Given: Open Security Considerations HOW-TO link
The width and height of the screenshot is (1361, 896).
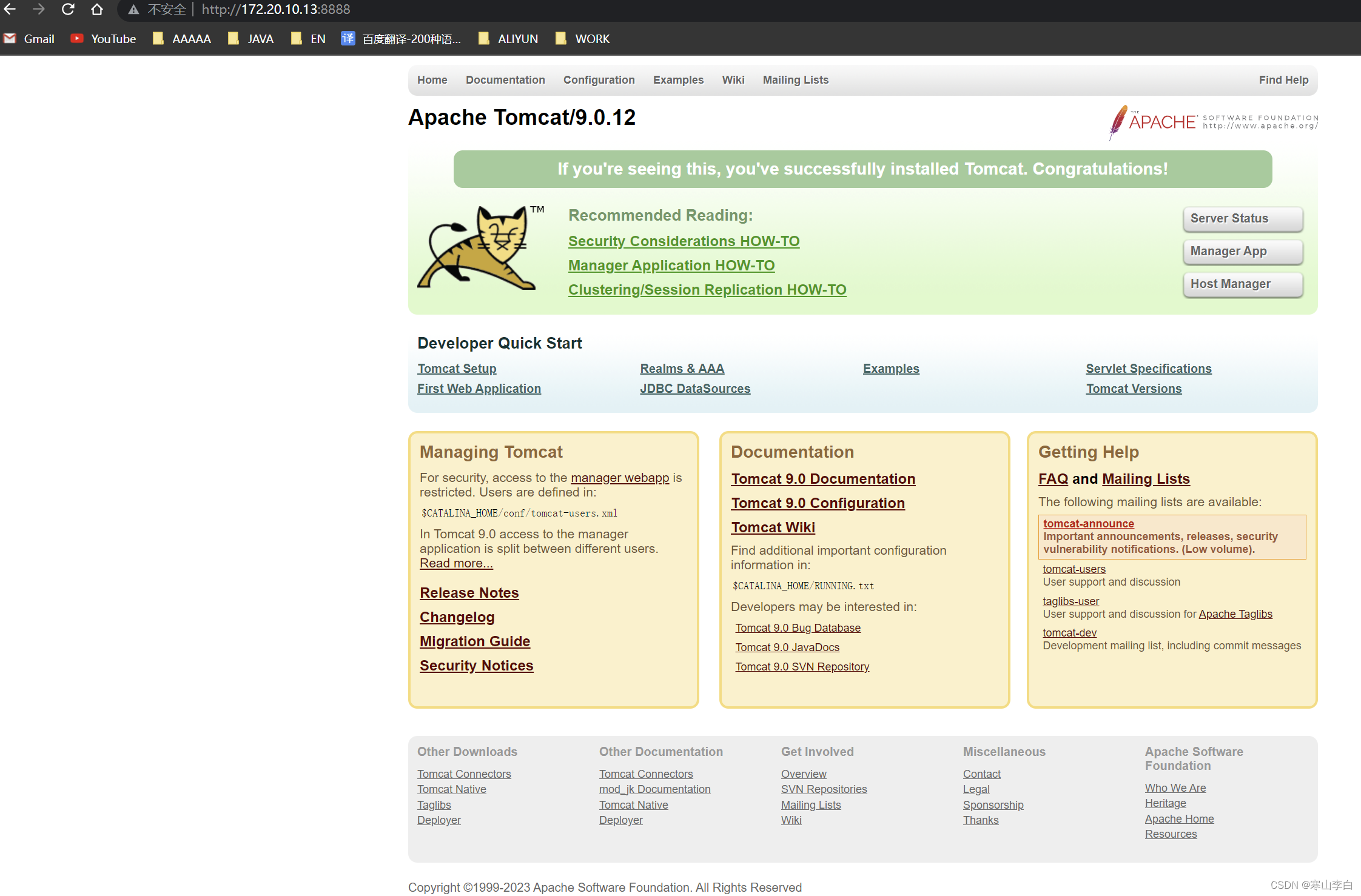Looking at the screenshot, I should coord(684,241).
